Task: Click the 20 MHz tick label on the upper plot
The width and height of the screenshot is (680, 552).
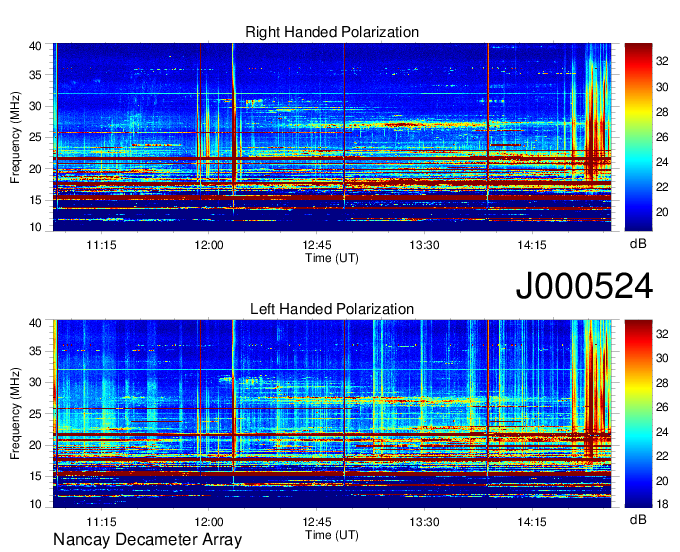Action: 35,169
